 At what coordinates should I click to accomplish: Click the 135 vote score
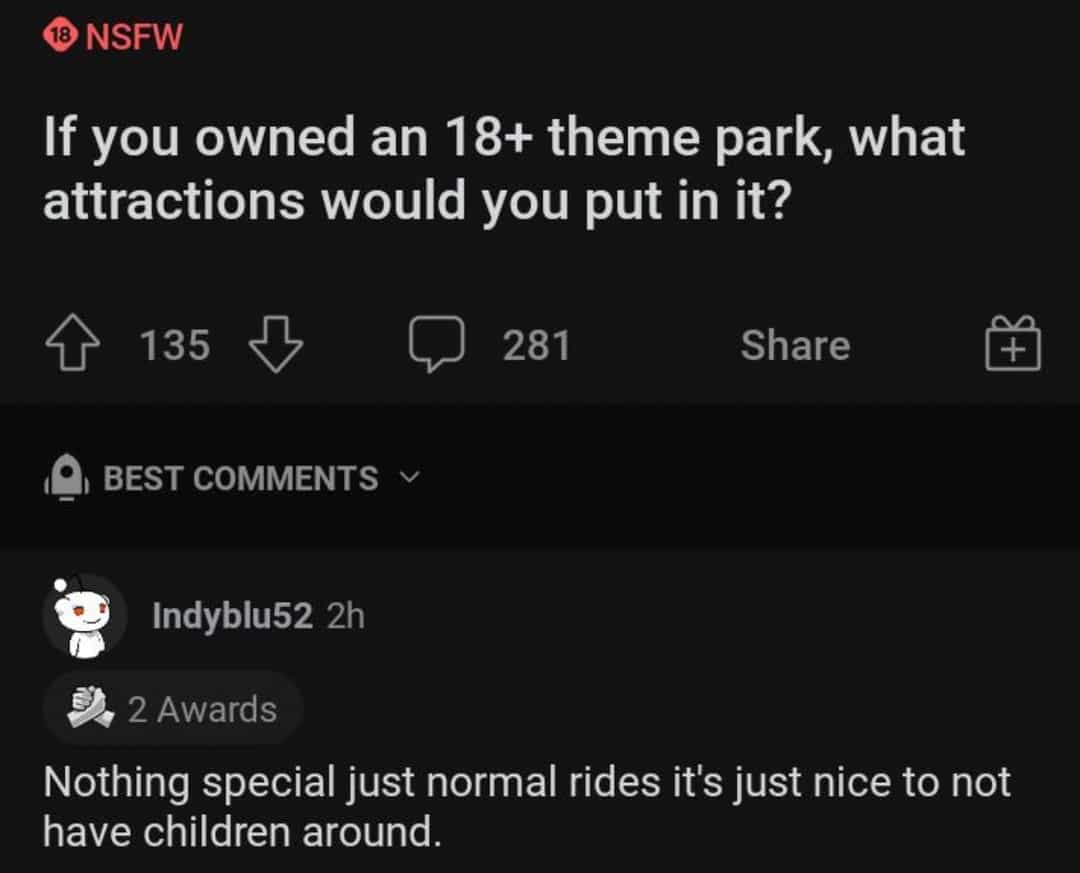[x=175, y=346]
